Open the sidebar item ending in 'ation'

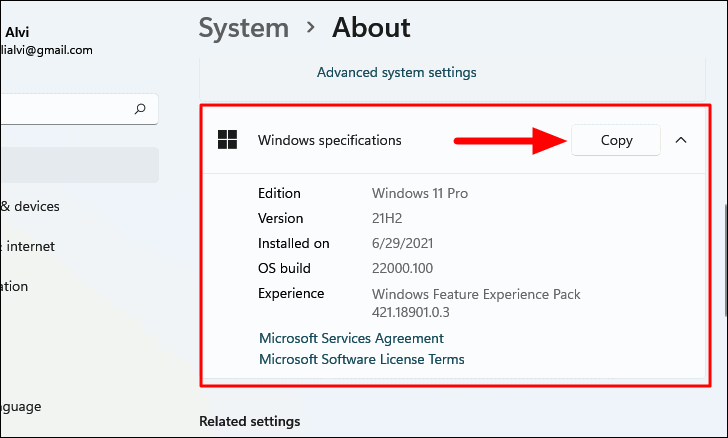point(14,286)
